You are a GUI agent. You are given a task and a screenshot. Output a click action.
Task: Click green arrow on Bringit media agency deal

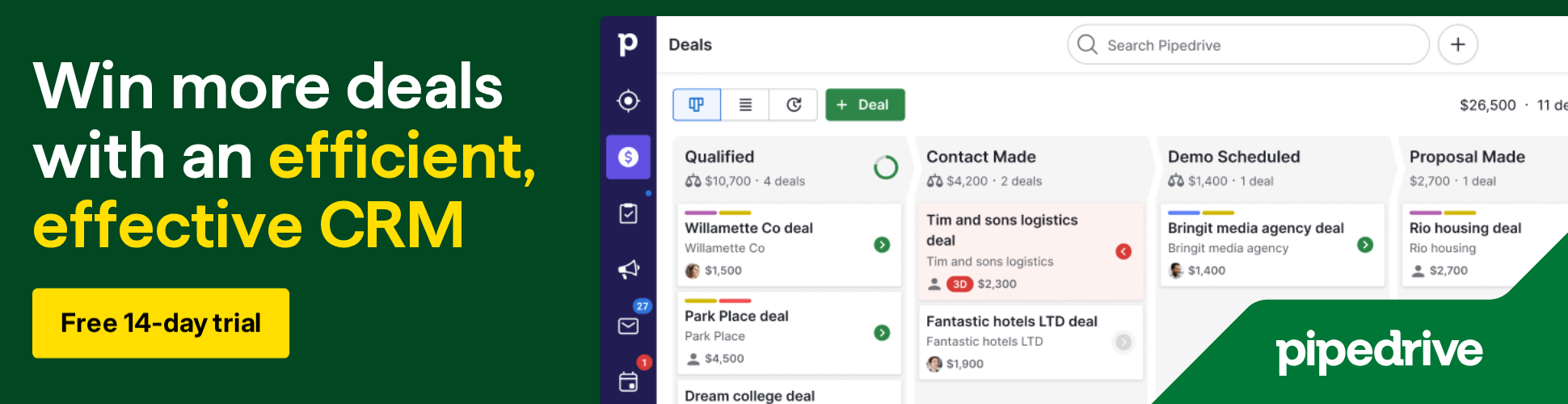(x=1365, y=245)
